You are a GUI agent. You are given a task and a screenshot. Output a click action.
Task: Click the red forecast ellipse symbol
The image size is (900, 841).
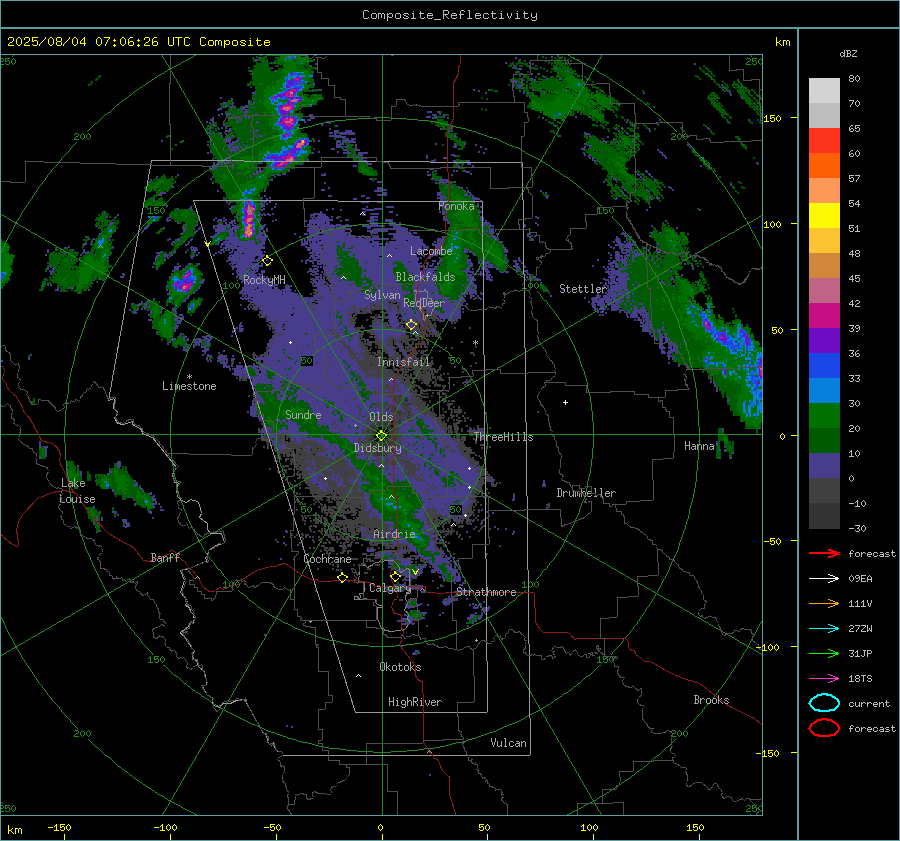tap(824, 728)
